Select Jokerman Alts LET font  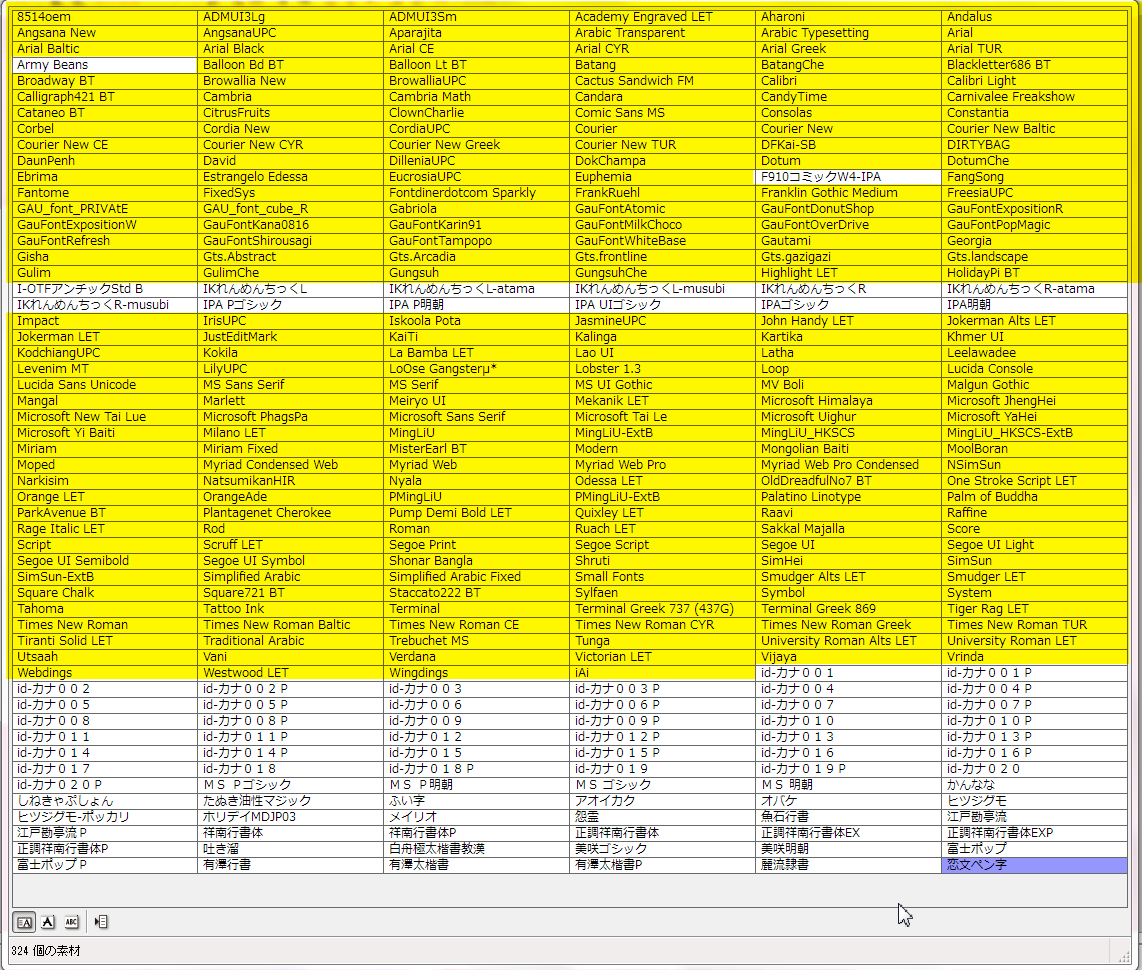pos(1034,321)
